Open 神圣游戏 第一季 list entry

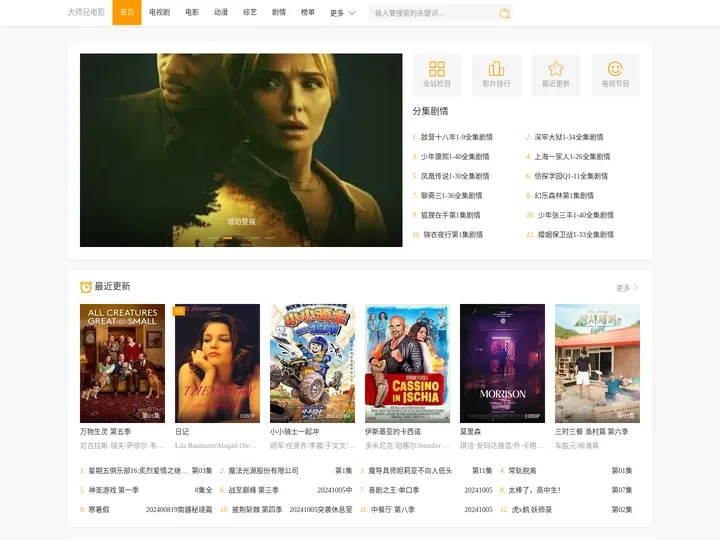146,490
